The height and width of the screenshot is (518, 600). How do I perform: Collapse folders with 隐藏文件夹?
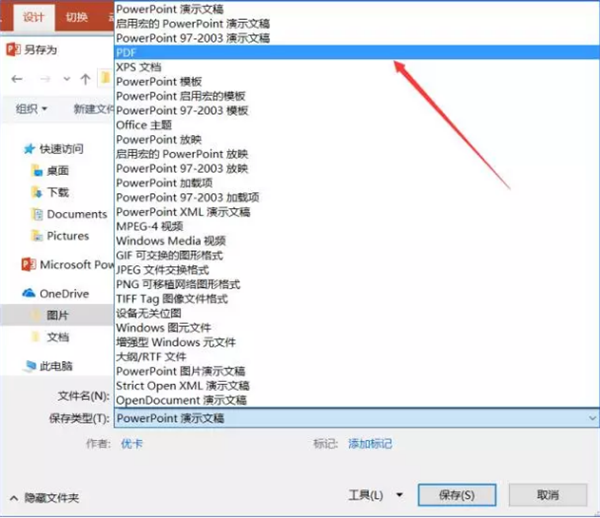(x=44, y=498)
